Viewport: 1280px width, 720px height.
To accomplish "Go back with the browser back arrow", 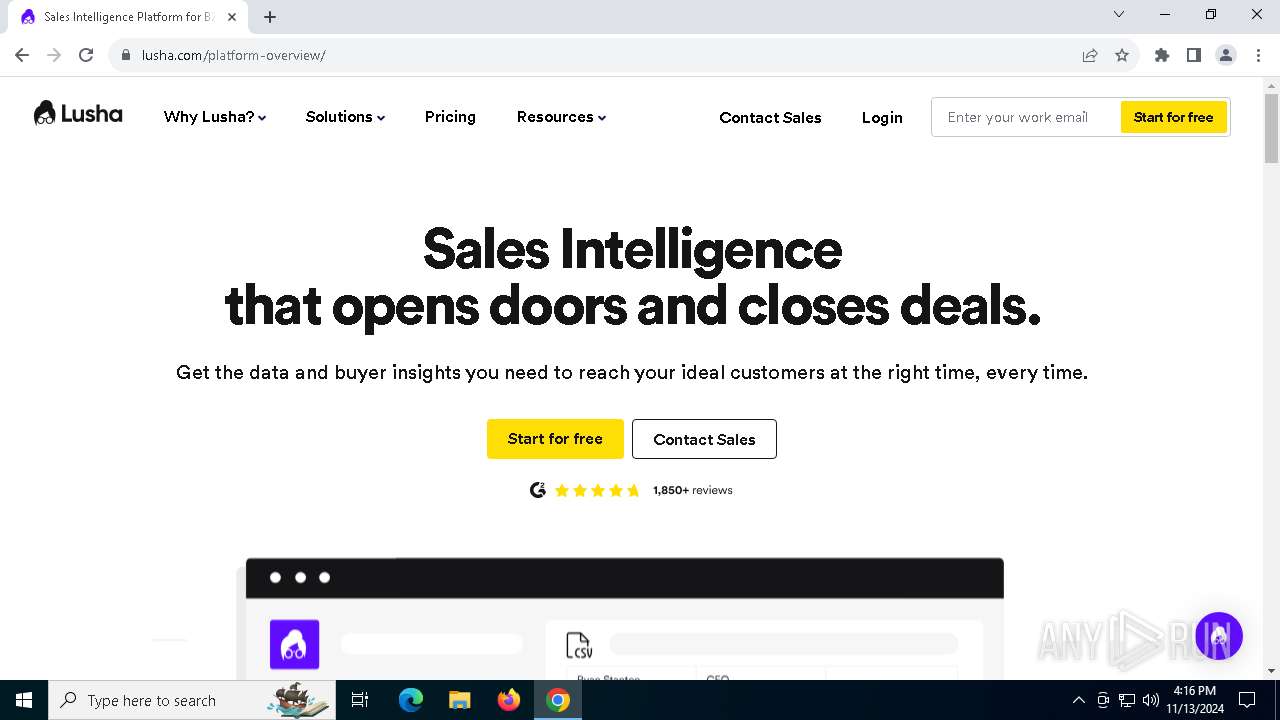I will click(22, 55).
